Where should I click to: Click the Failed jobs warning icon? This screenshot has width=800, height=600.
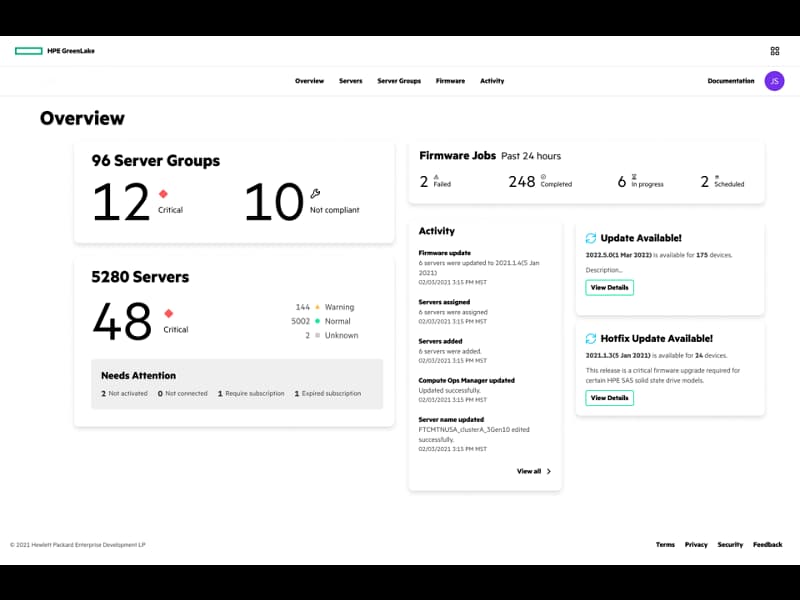tap(436, 177)
